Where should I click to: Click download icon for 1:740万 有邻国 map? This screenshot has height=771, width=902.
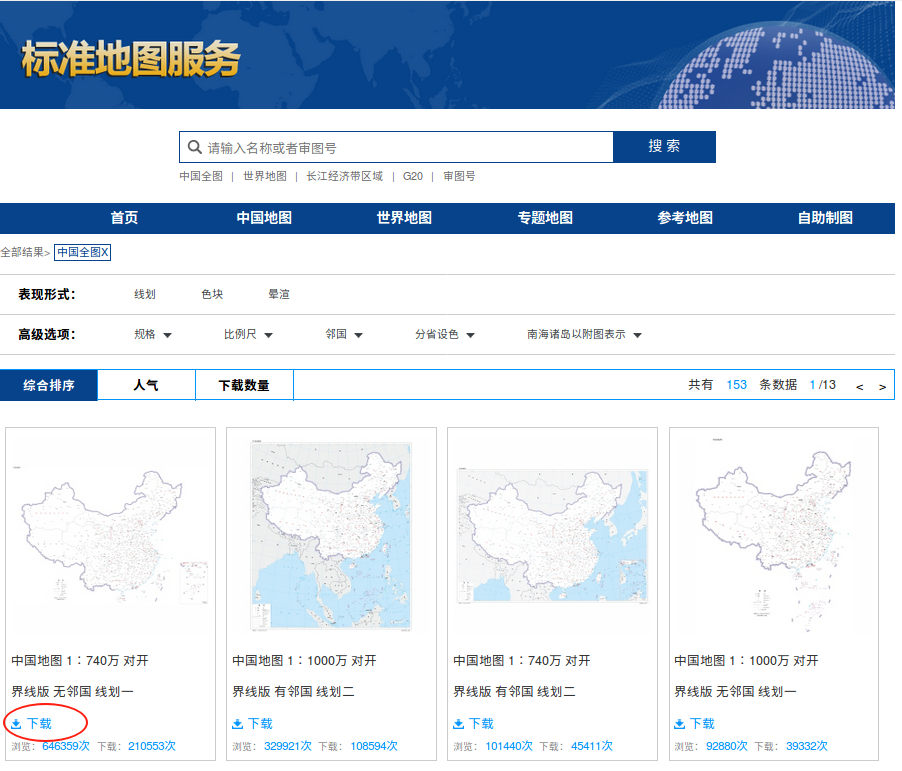pos(459,724)
